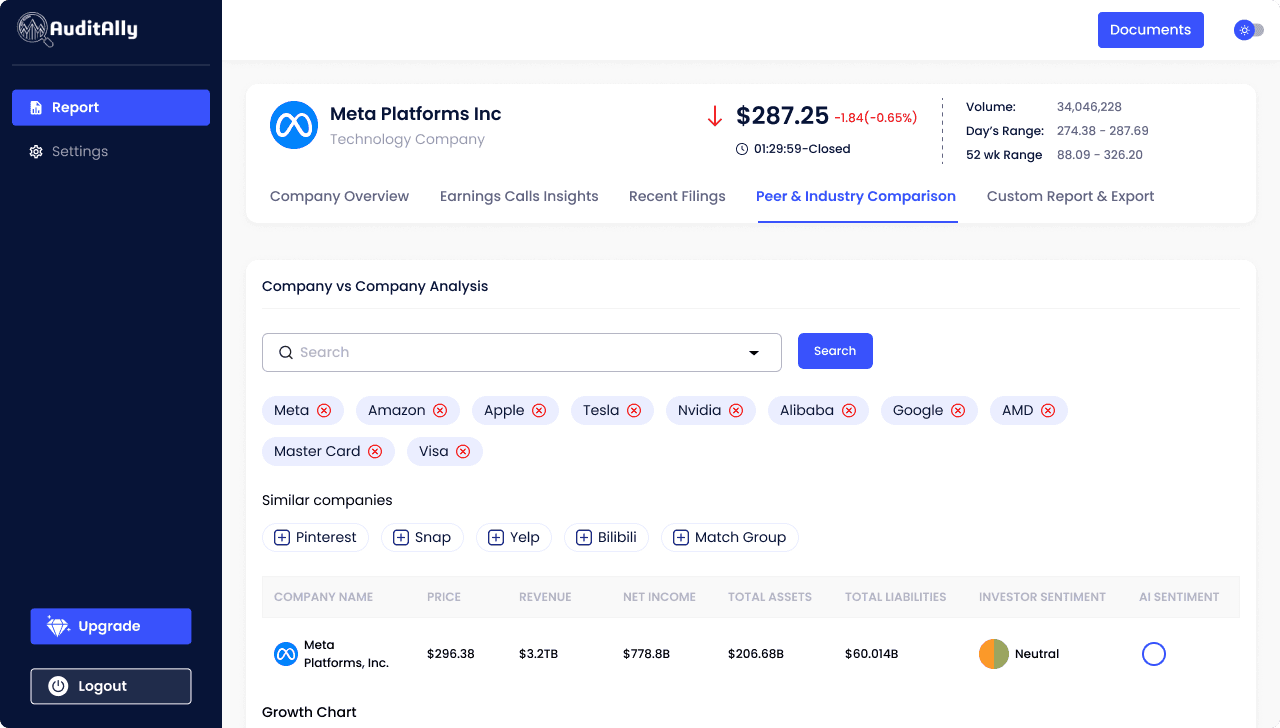The height and width of the screenshot is (728, 1280).
Task: Click the AuditAlly logo
Action: pos(78,29)
